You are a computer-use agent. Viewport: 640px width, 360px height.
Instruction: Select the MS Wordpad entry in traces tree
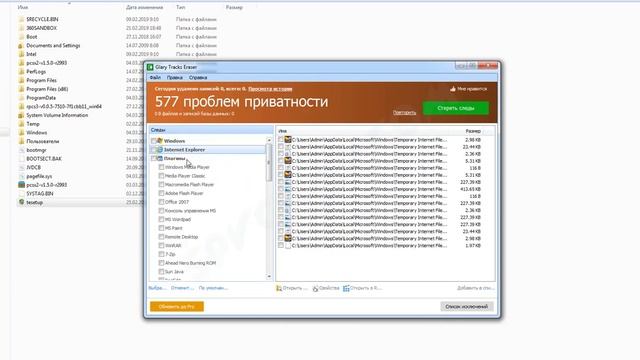tap(178, 220)
